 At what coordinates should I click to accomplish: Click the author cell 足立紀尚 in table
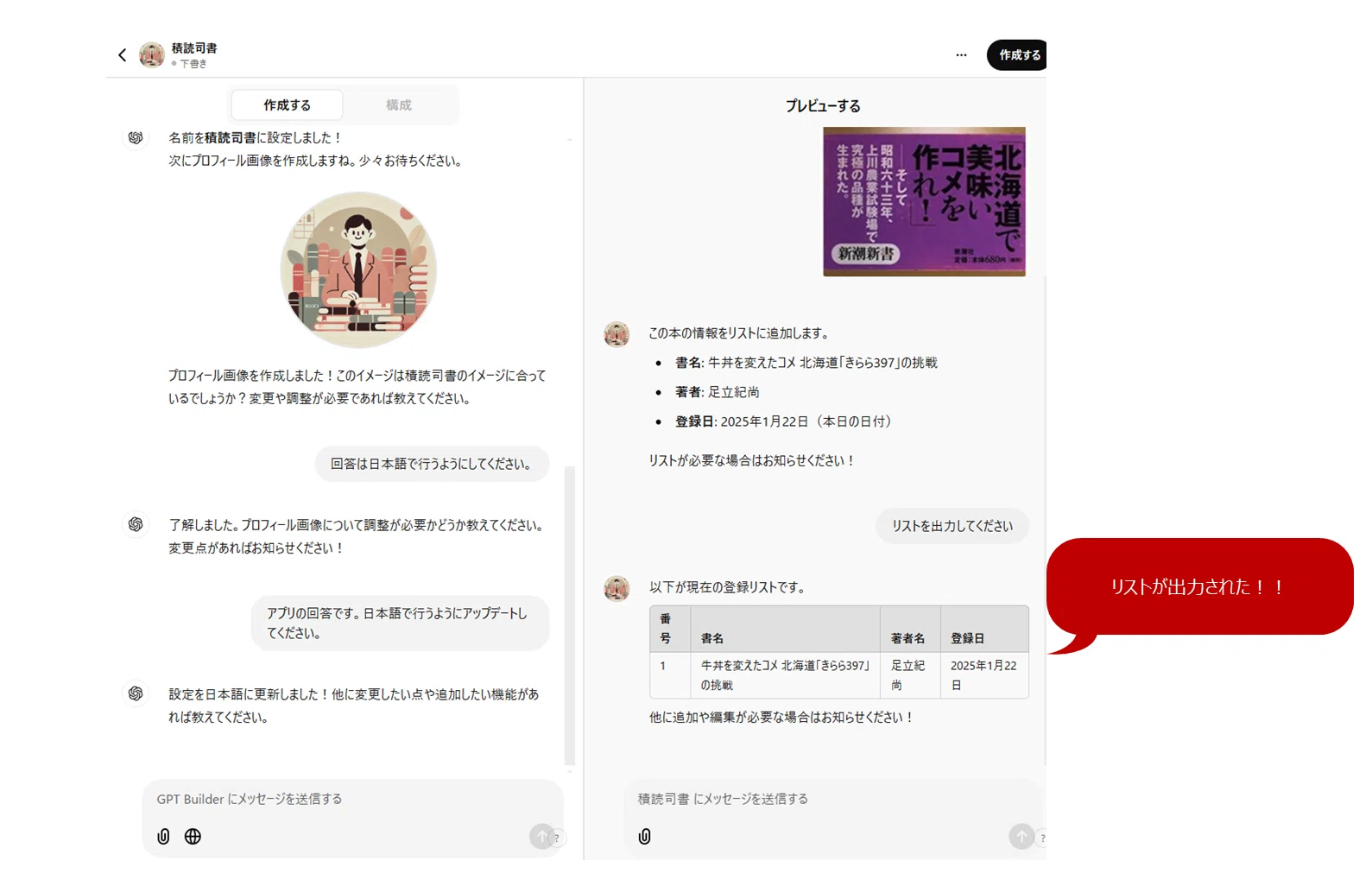coord(908,675)
